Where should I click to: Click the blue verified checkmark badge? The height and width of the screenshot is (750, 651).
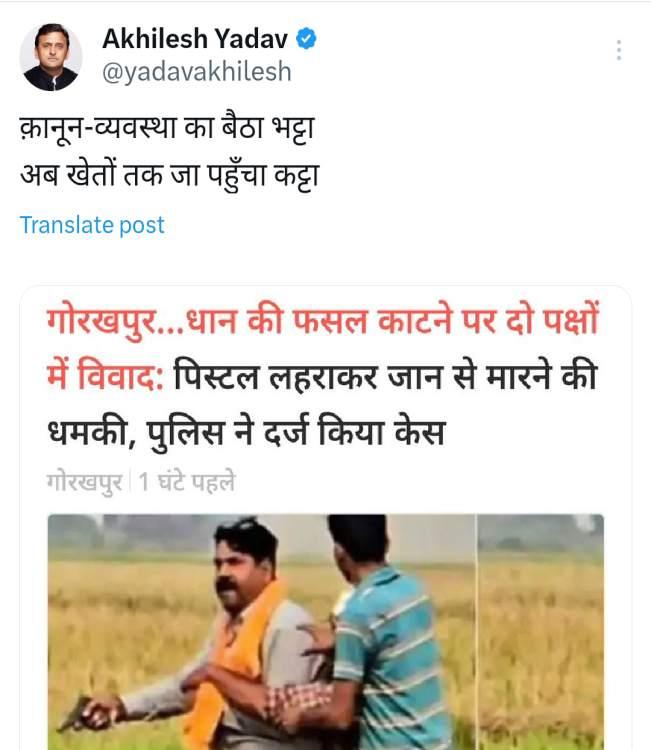pos(306,39)
